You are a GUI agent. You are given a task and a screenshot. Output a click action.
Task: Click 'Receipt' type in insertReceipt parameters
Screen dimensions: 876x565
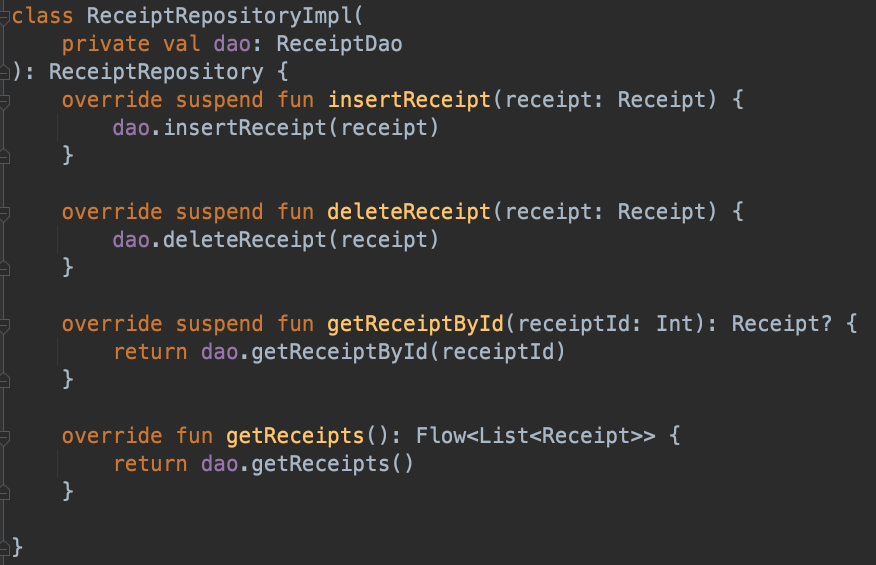(661, 100)
